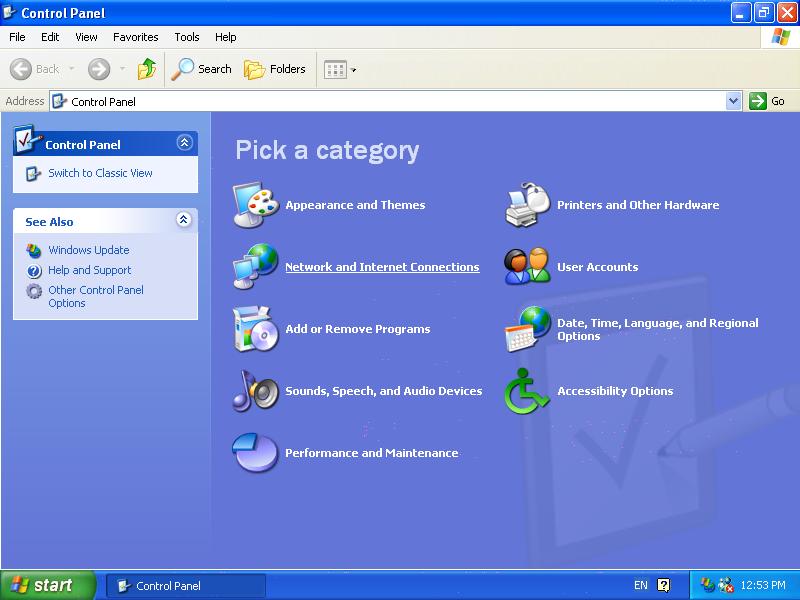Click the Forward arrow button
This screenshot has width=800, height=600.
pyautogui.click(x=99, y=69)
